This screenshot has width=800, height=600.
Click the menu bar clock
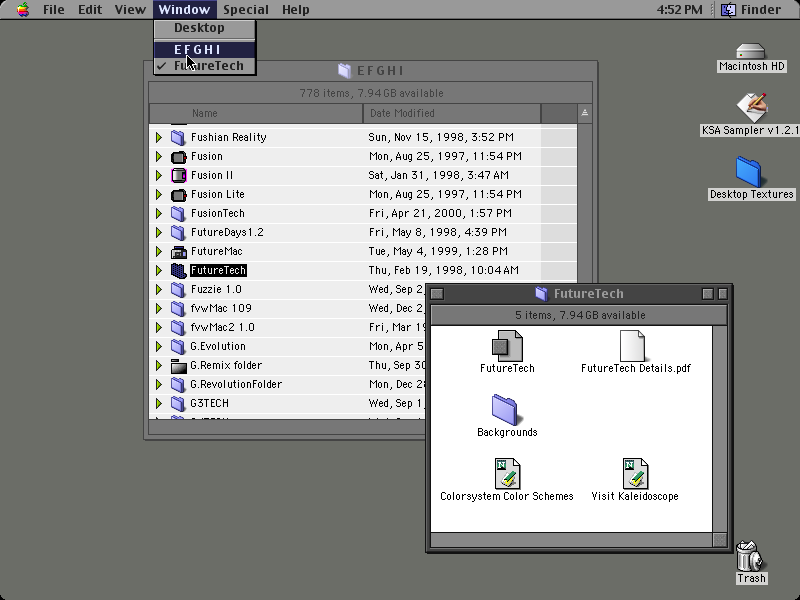[x=679, y=10]
